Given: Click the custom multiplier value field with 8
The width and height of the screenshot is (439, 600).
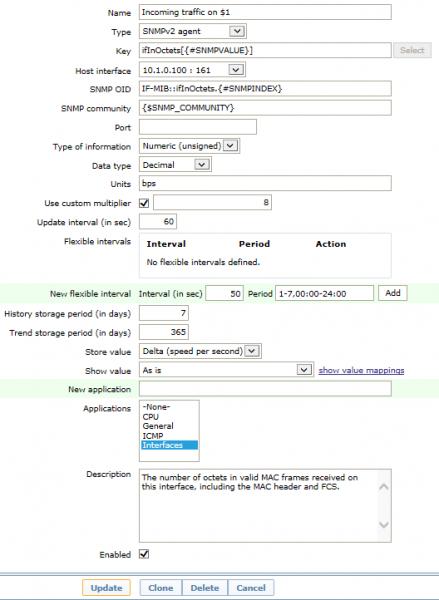Looking at the screenshot, I should [x=212, y=202].
